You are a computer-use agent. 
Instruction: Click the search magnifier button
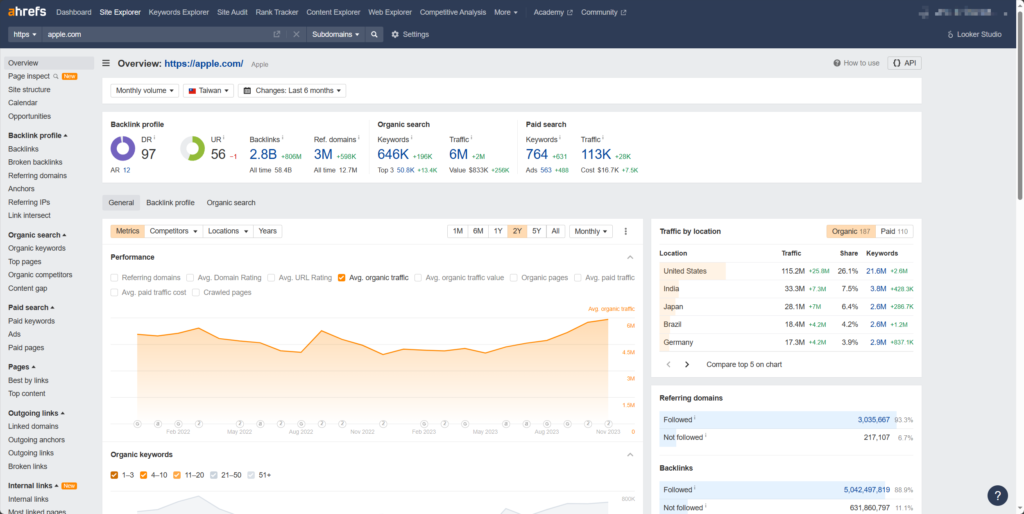tap(374, 35)
